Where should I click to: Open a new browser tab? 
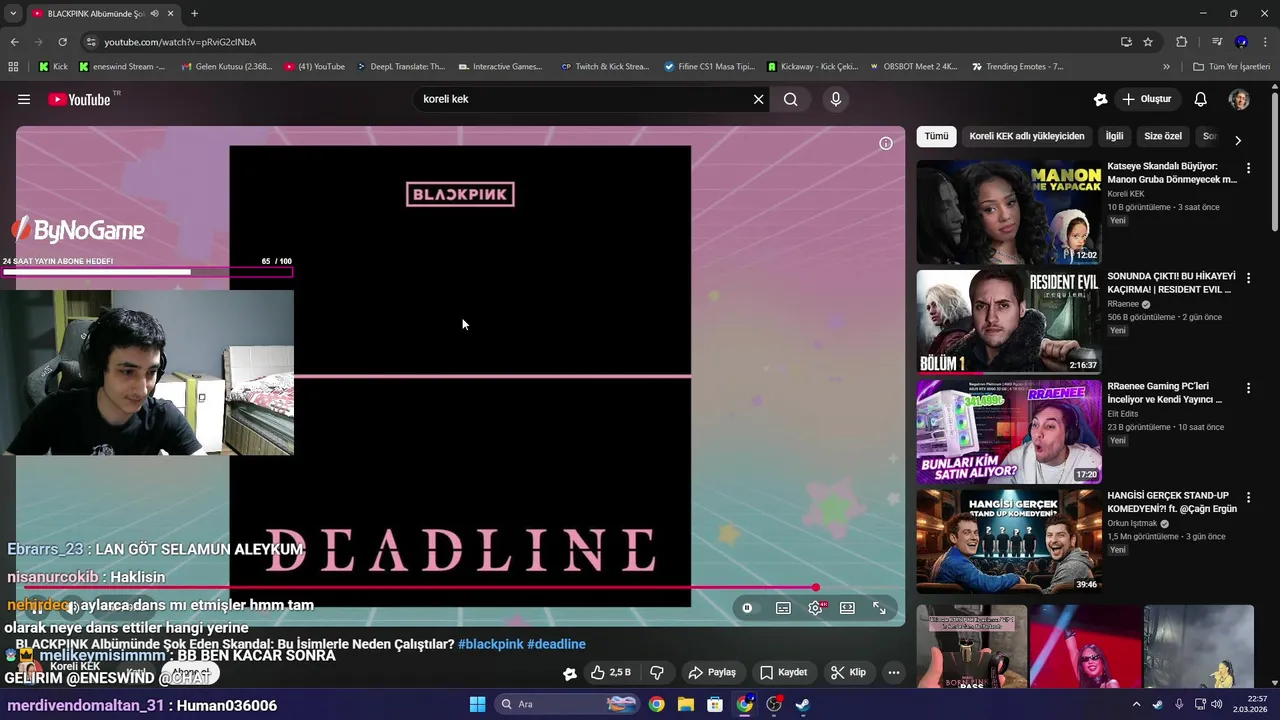pos(194,14)
